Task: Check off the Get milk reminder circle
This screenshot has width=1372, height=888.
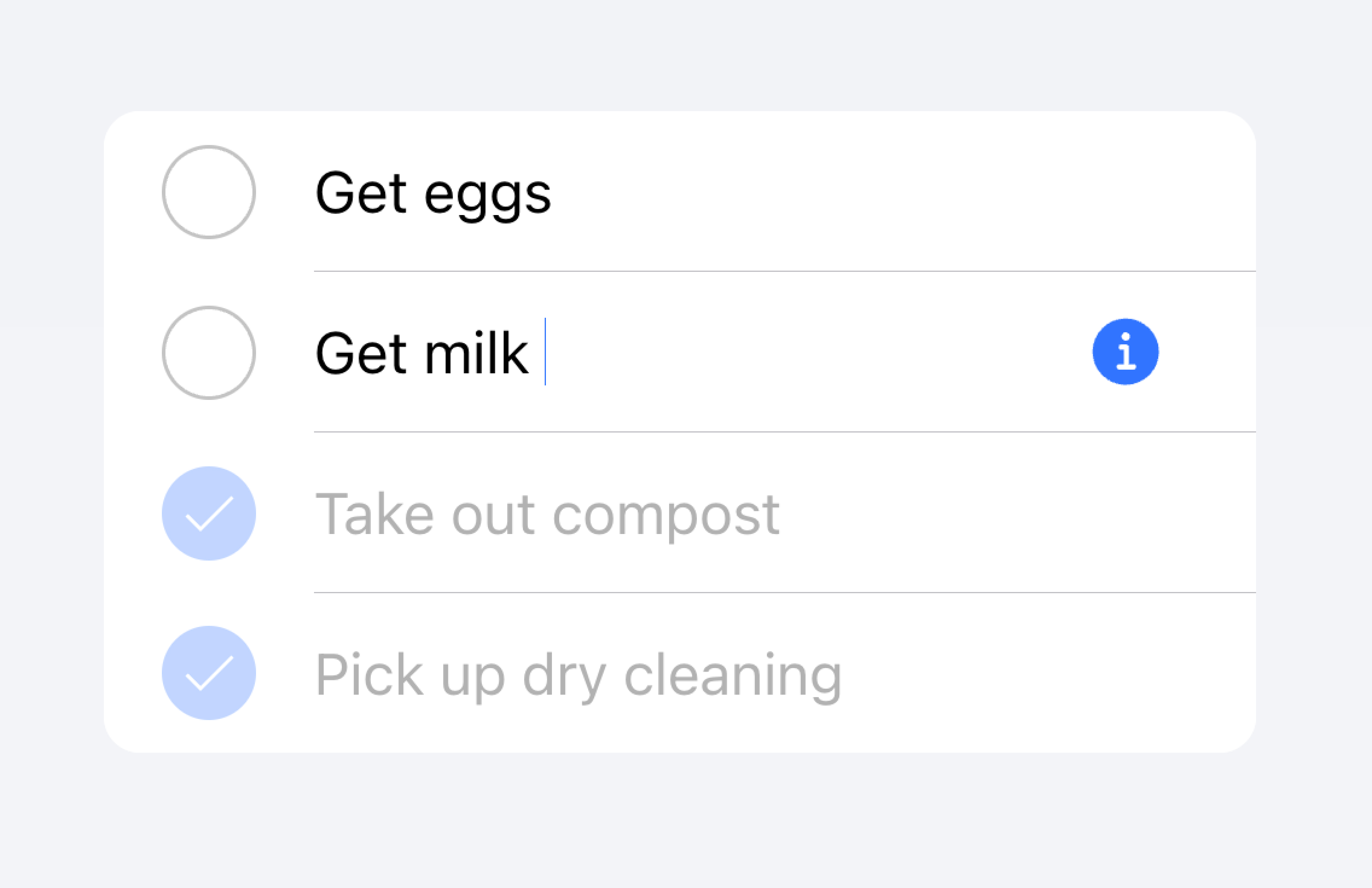Action: point(209,352)
